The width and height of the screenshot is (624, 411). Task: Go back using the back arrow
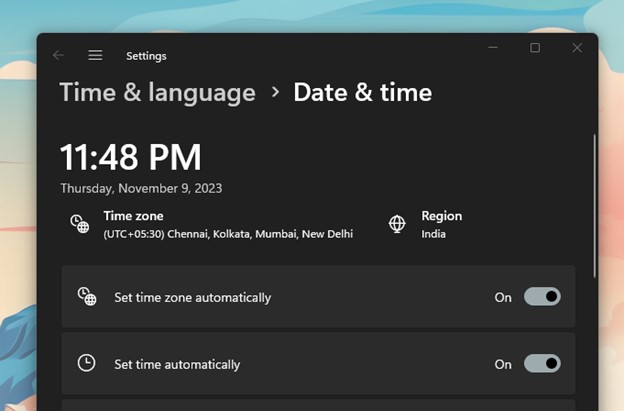(x=58, y=56)
